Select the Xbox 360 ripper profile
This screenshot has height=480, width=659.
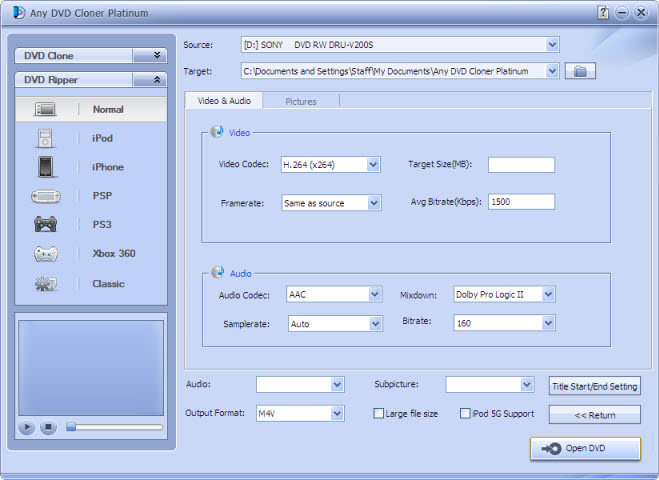coord(91,253)
